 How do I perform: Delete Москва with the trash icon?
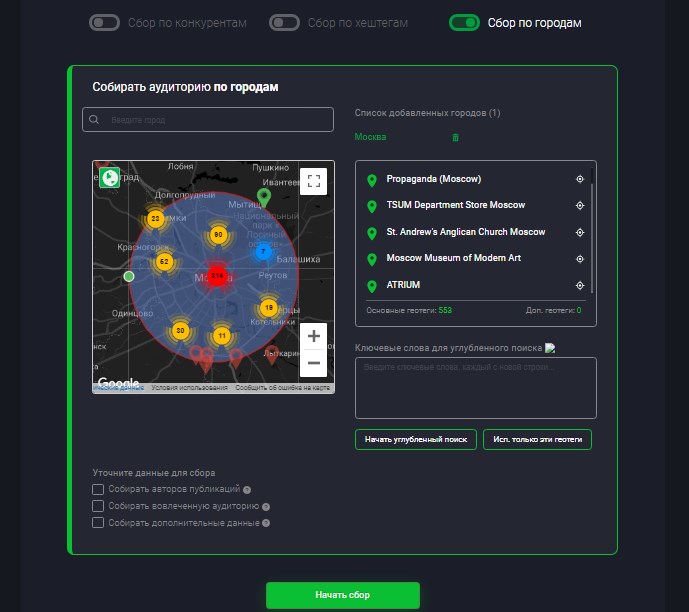(455, 138)
